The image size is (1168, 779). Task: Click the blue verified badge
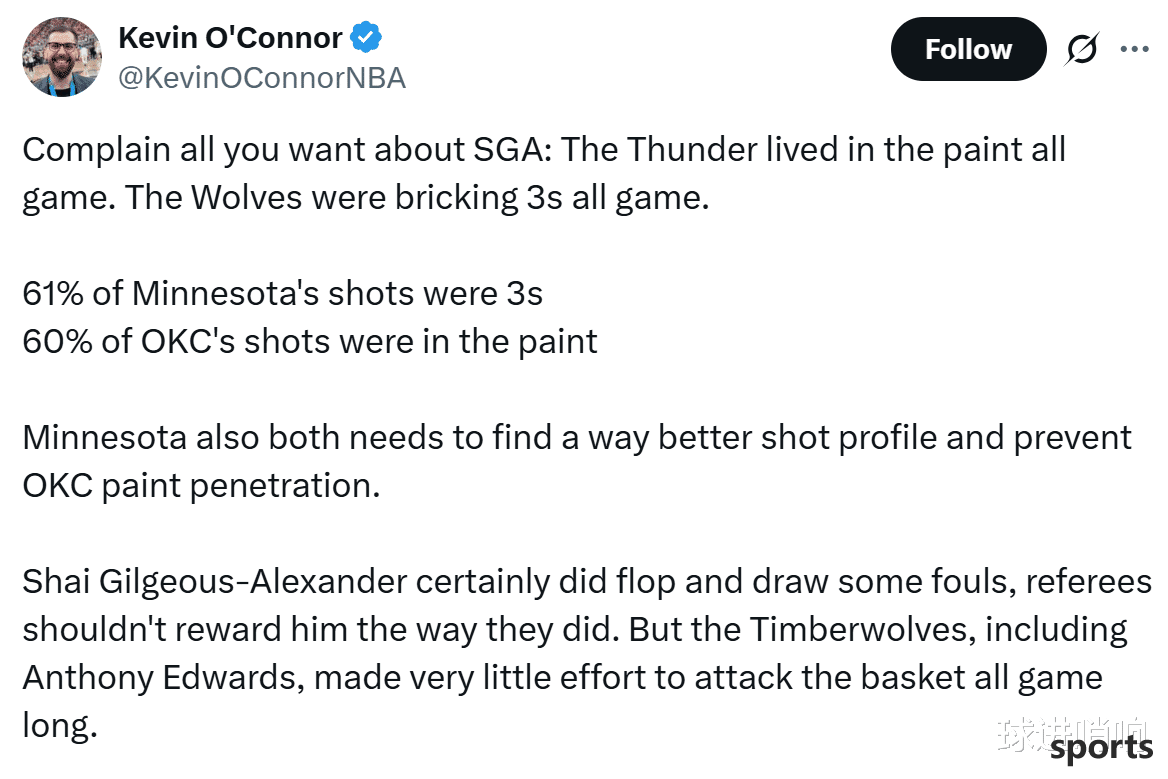[366, 37]
